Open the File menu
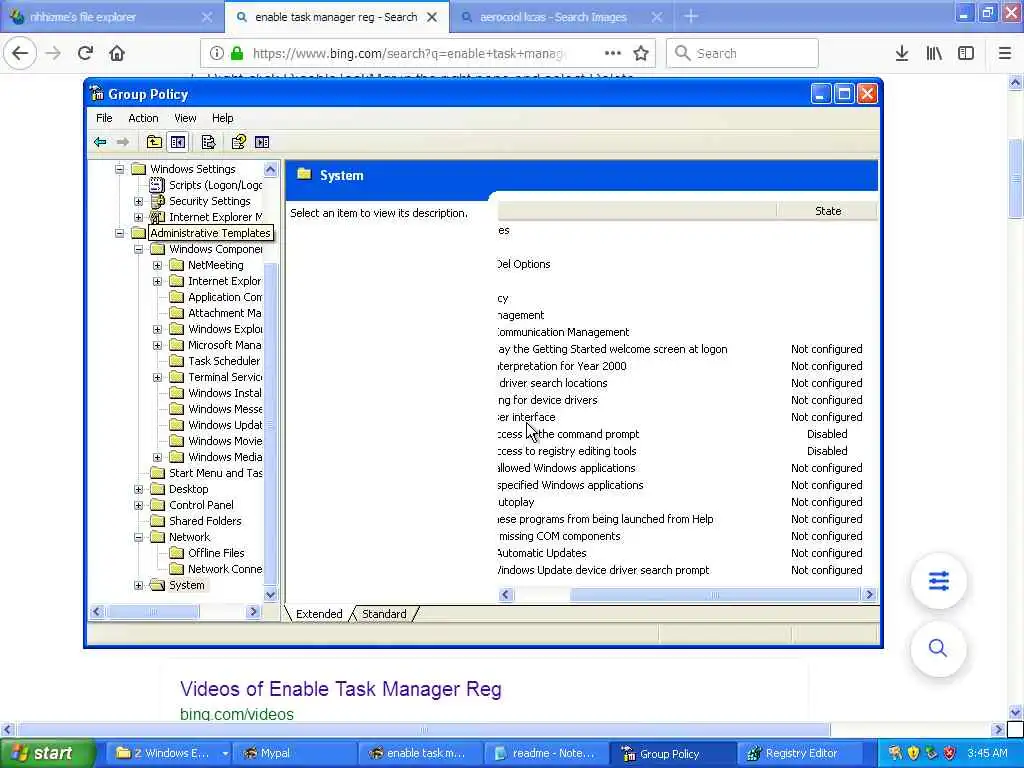 [x=104, y=118]
